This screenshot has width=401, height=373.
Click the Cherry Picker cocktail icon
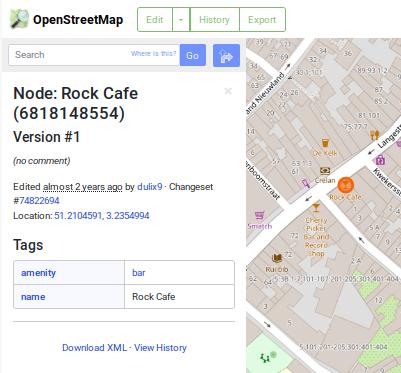pos(316,208)
